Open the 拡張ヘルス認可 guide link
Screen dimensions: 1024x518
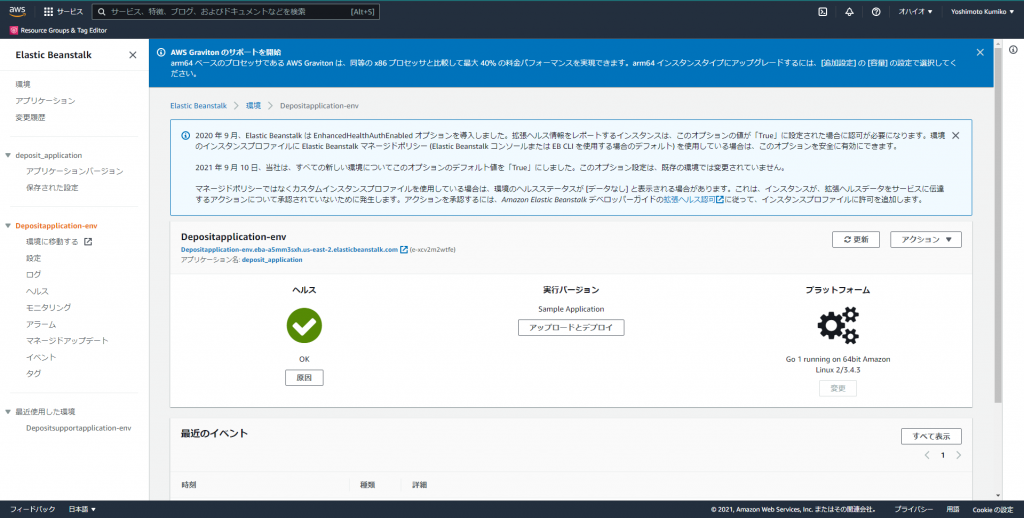[693, 200]
